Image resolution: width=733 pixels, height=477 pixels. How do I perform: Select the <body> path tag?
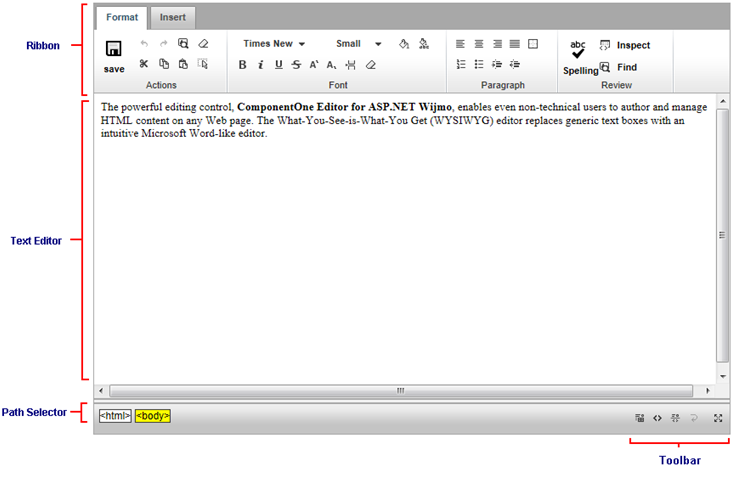(x=153, y=416)
